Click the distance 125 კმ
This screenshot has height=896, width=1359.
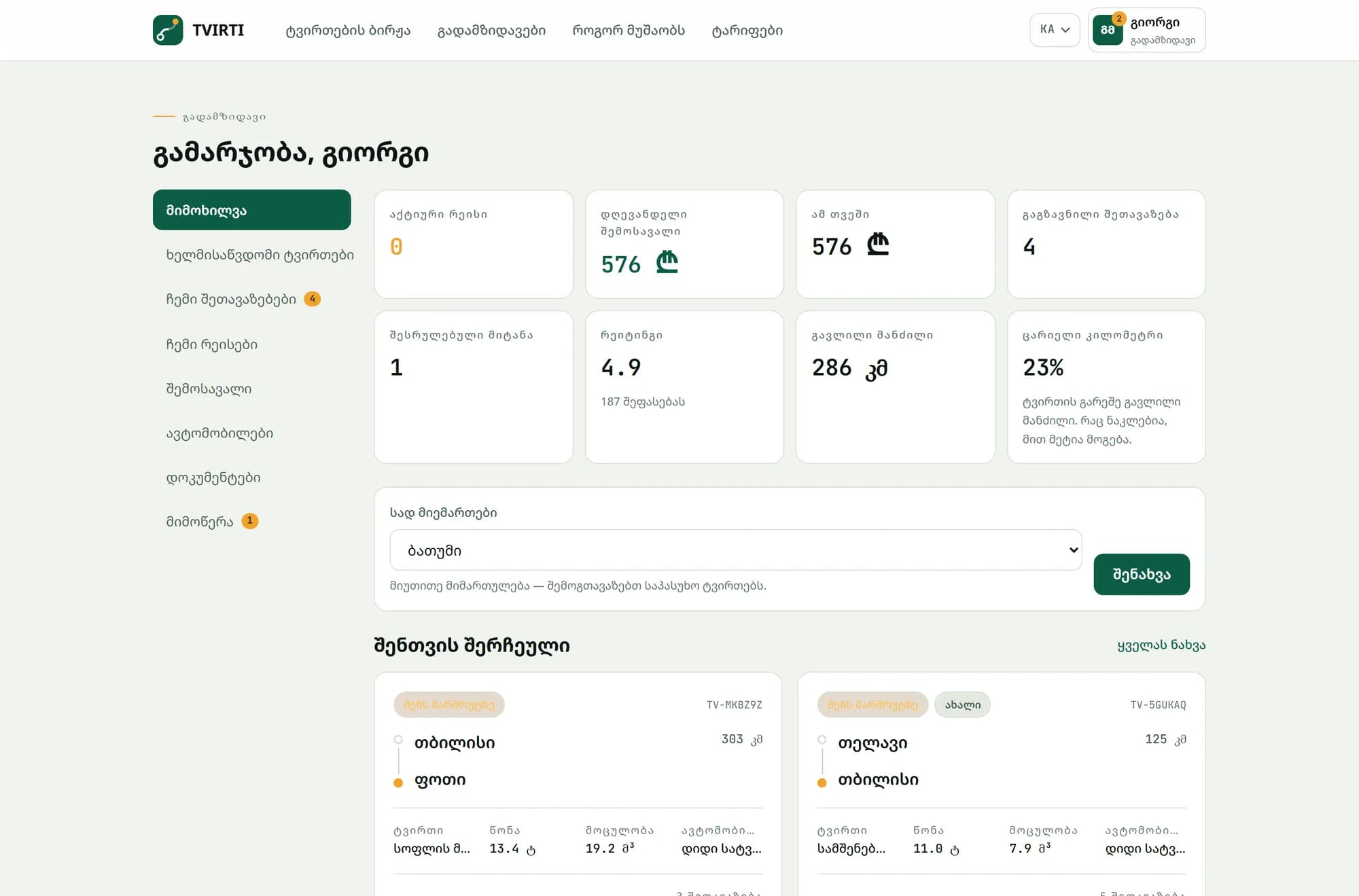click(1165, 739)
